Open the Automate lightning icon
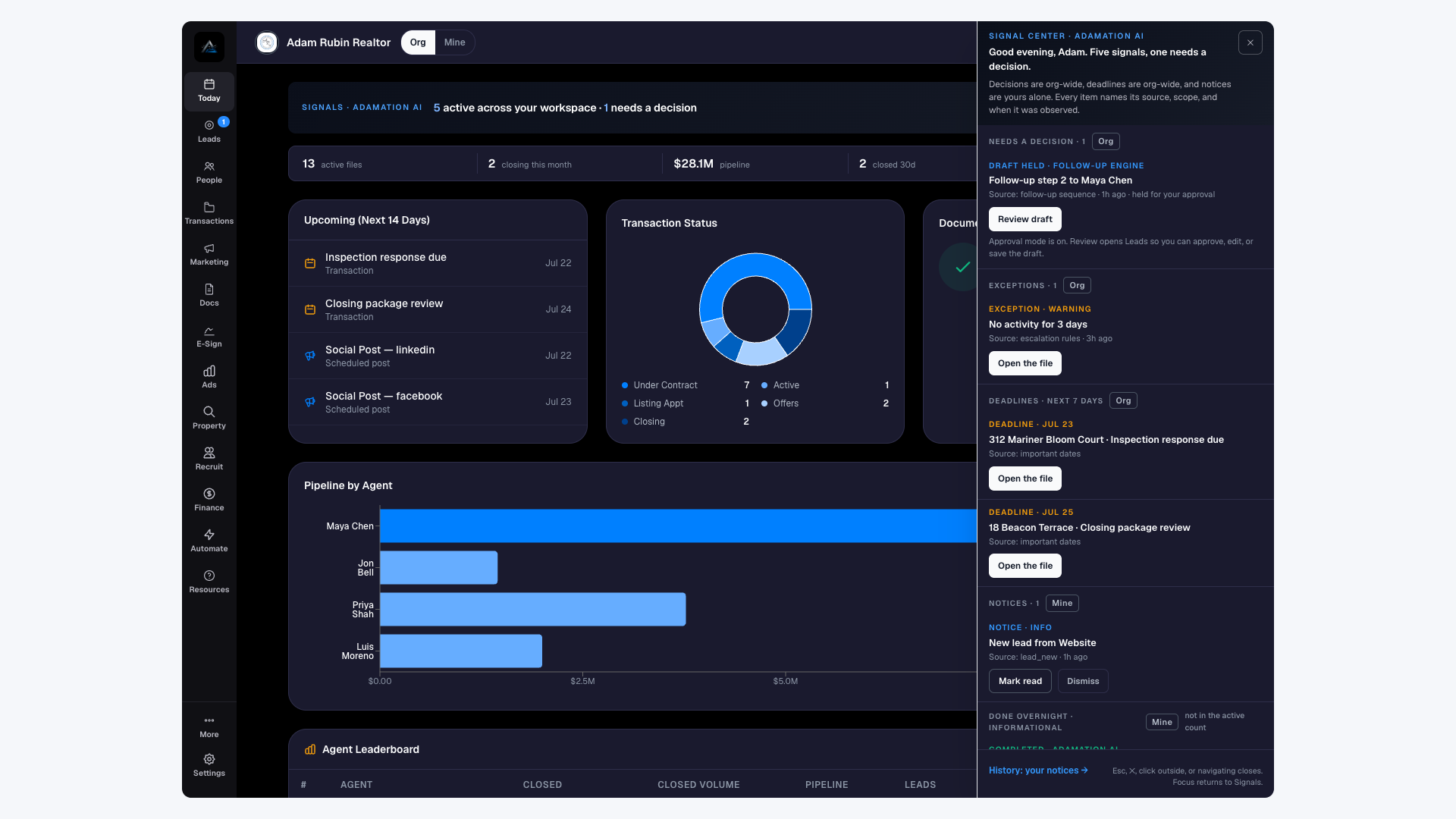This screenshot has height=819, width=1456. pos(209,535)
